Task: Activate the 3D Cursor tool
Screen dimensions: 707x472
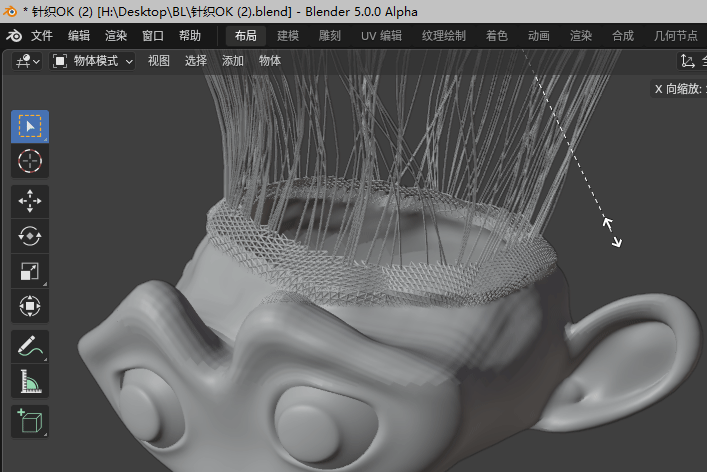Action: (x=30, y=161)
